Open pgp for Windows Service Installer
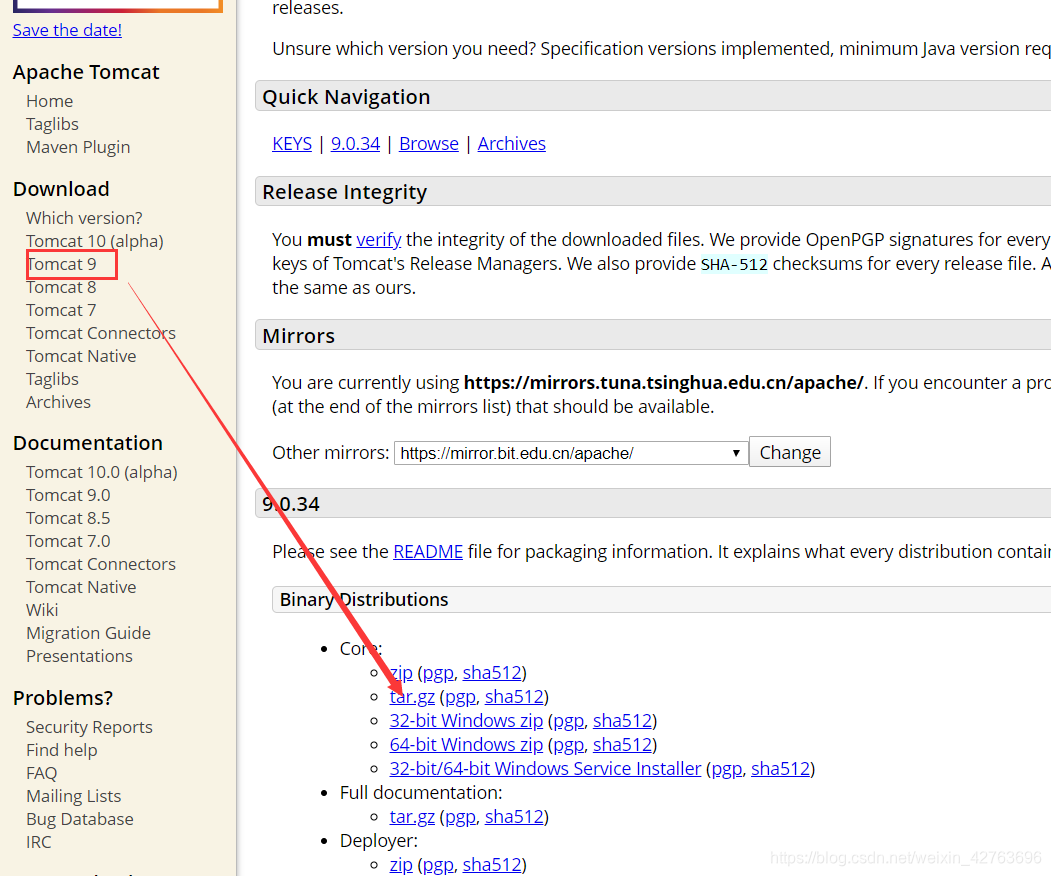Viewport: 1051px width, 876px height. (727, 769)
